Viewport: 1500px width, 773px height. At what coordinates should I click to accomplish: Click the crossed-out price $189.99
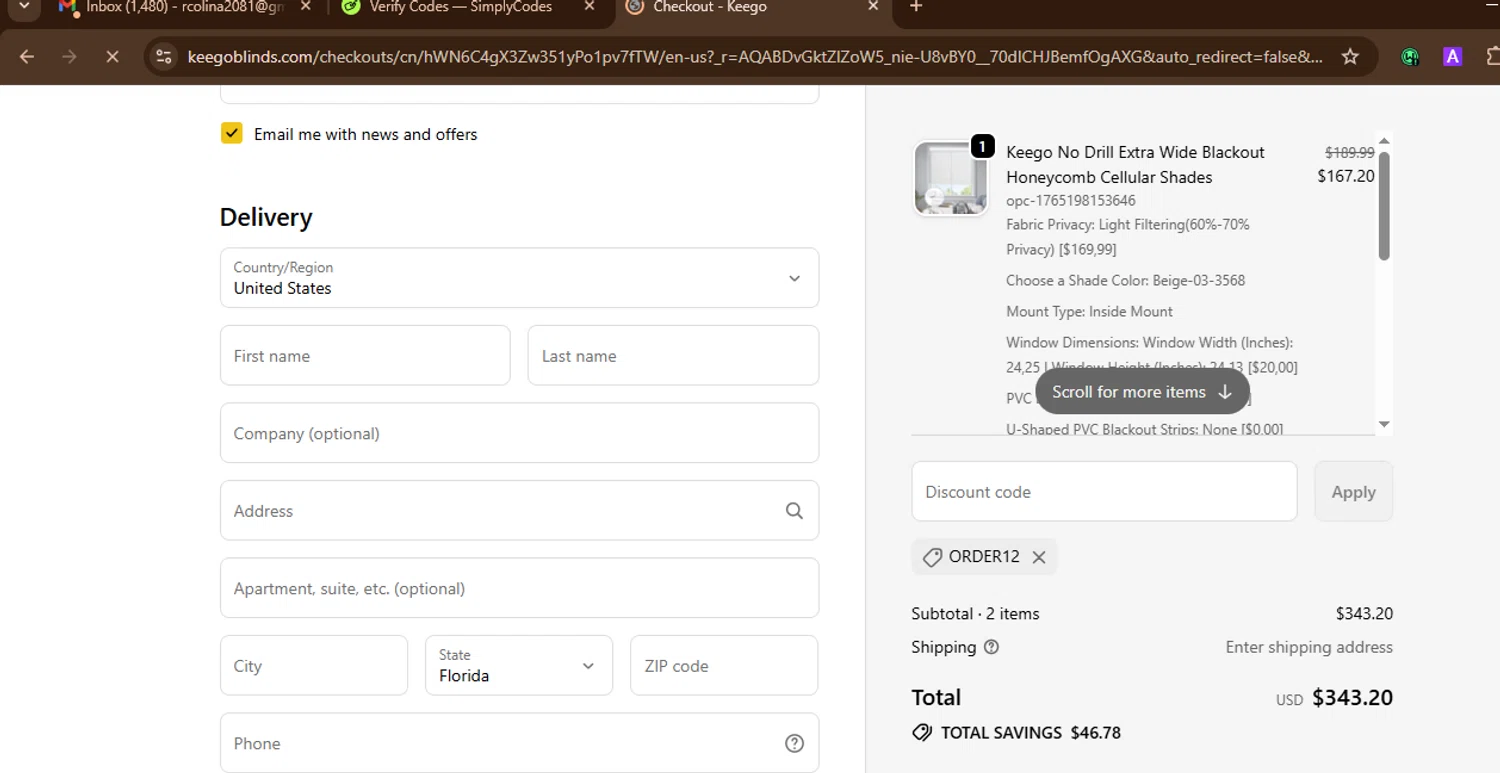click(x=1350, y=153)
